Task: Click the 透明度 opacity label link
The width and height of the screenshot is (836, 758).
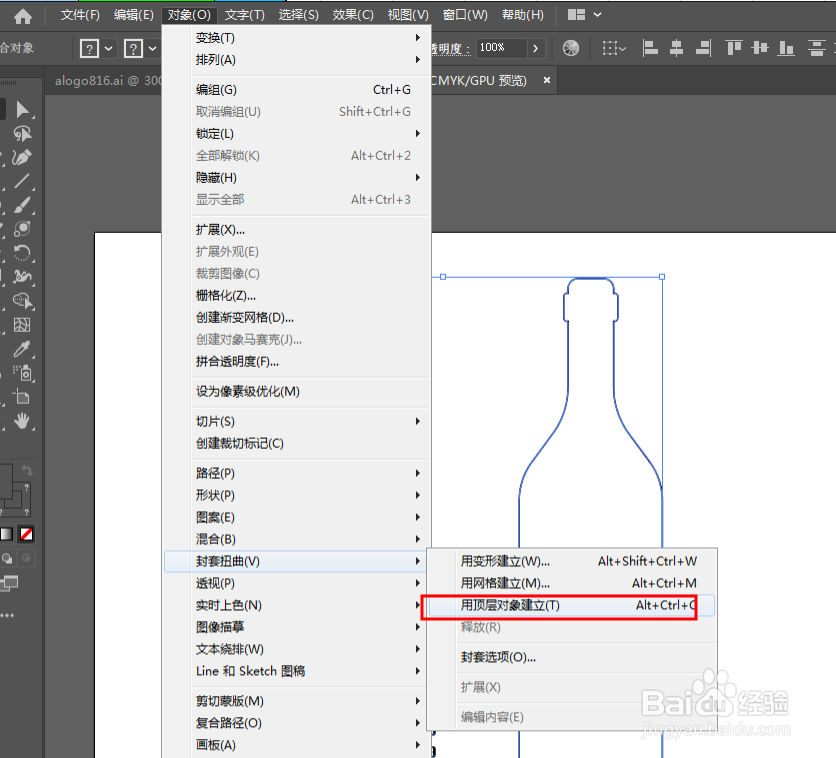Action: 451,49
